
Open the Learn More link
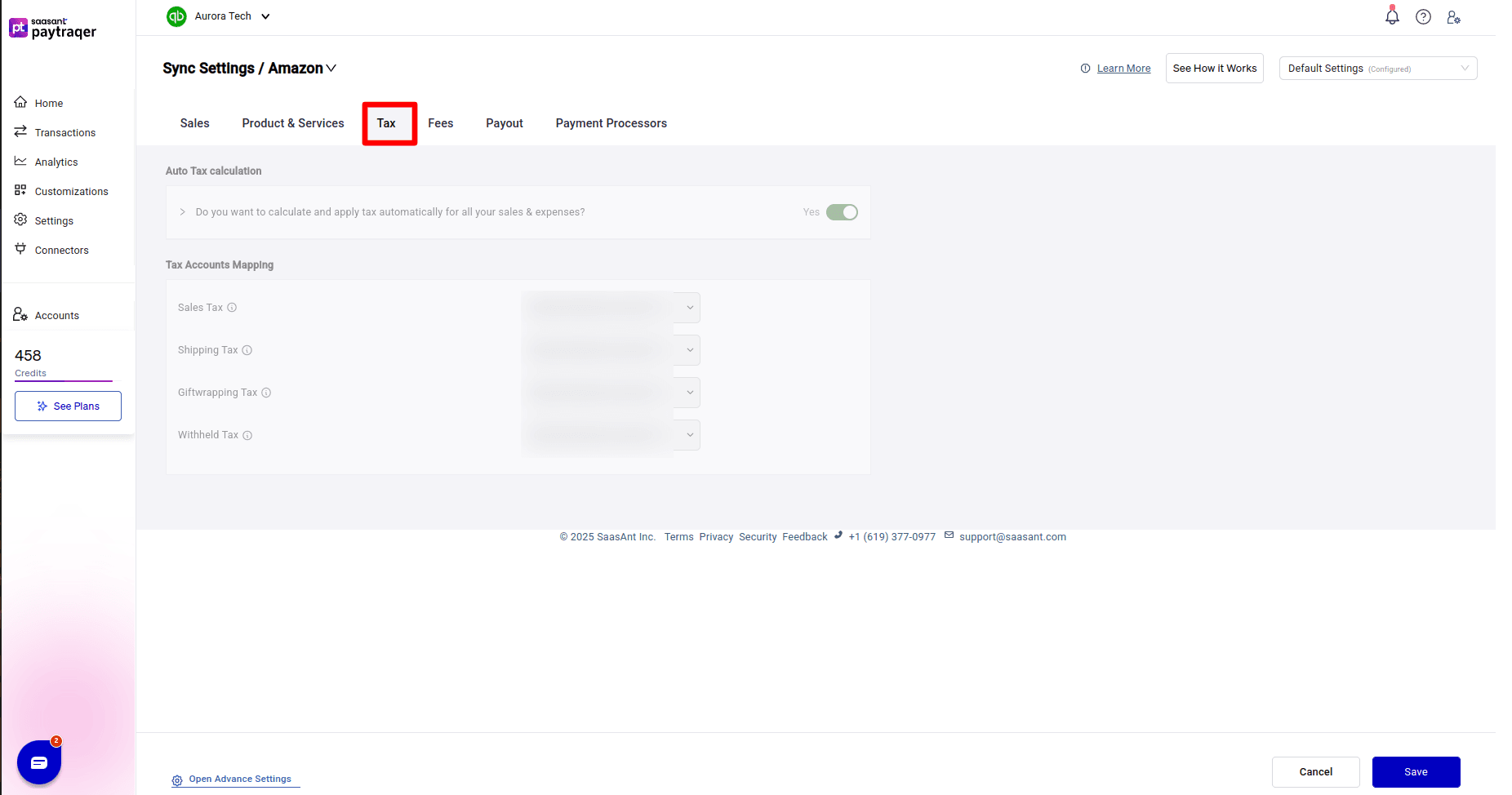pos(1124,68)
